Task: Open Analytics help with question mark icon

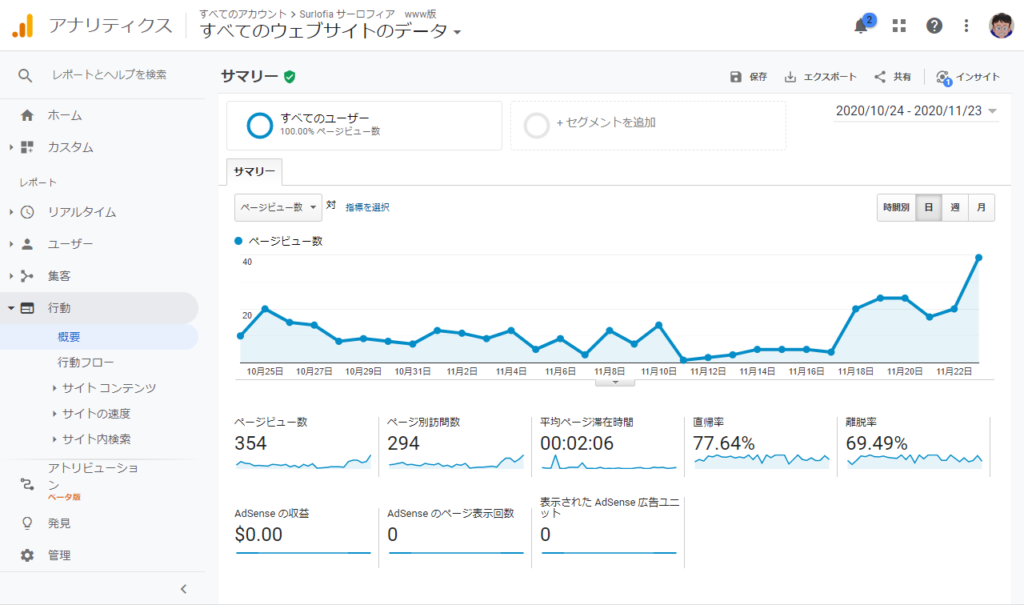Action: pos(934,25)
